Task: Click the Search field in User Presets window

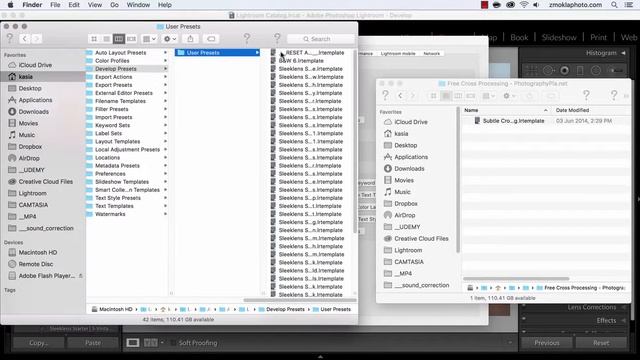Action: pos(321,39)
